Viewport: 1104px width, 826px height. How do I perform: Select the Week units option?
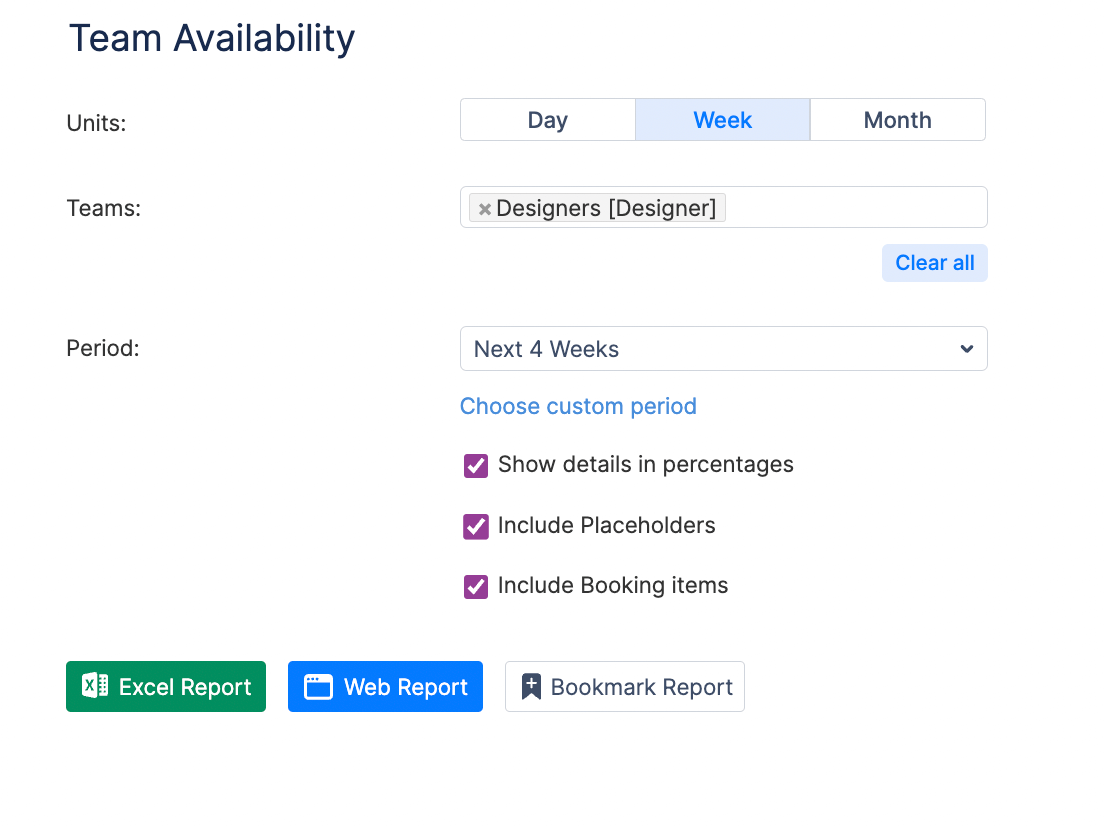coord(722,120)
